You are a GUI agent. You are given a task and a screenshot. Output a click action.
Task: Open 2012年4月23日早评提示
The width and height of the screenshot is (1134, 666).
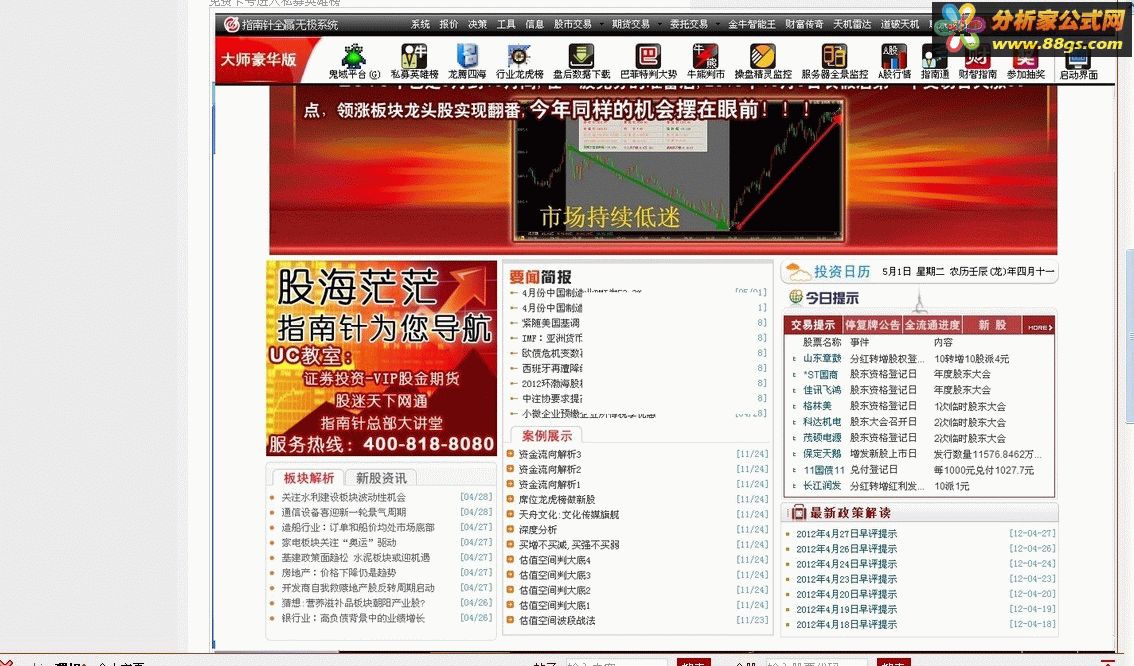coord(846,579)
